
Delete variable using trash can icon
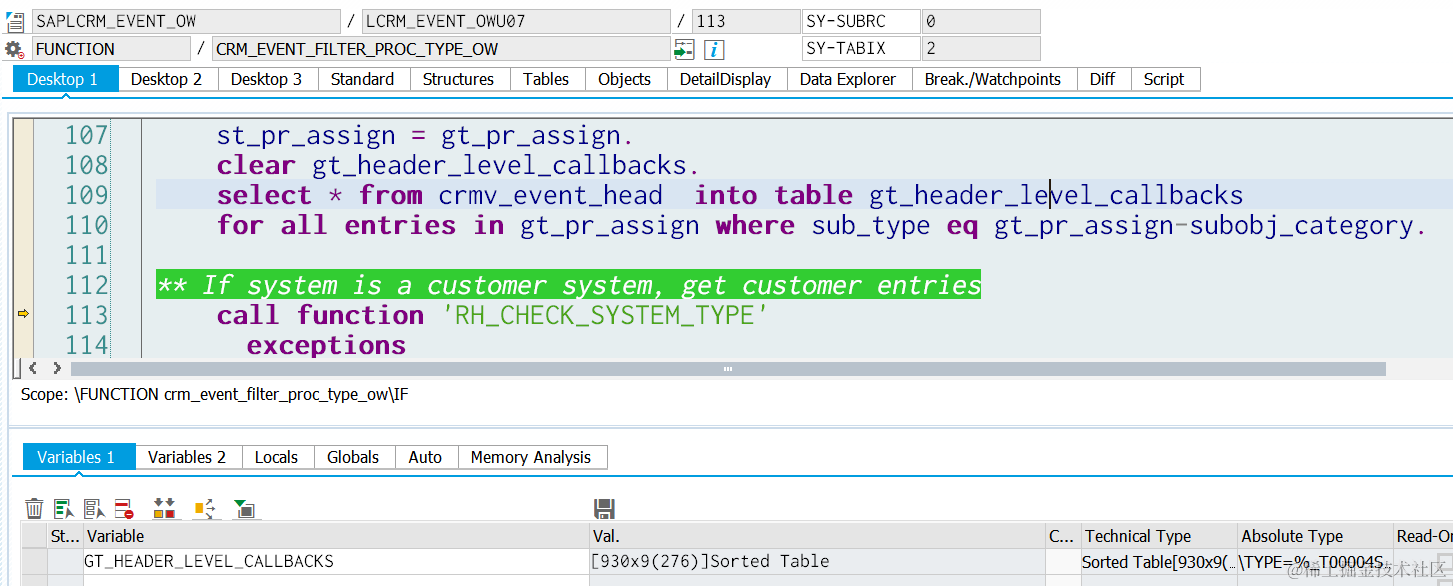click(x=34, y=509)
